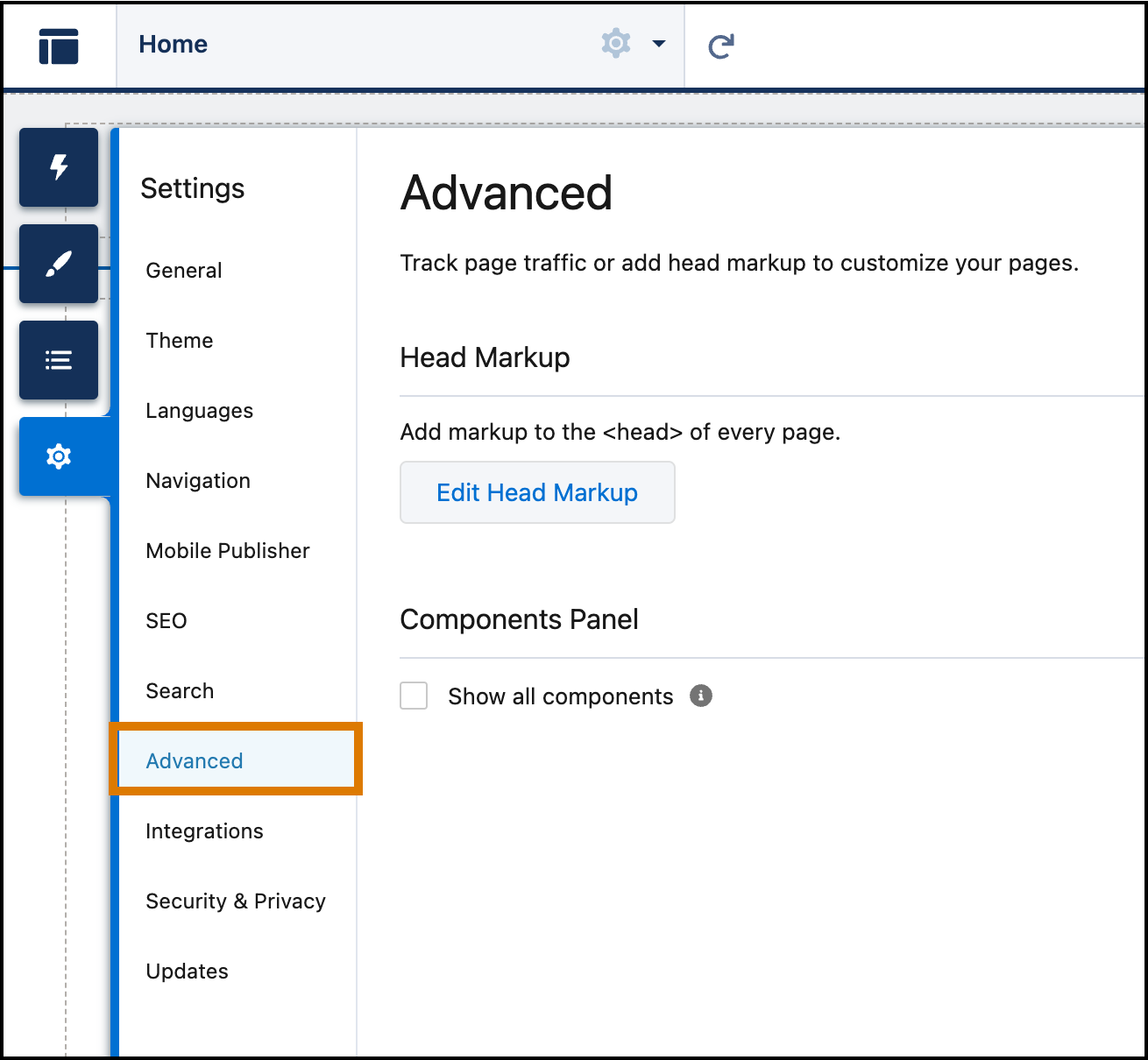Image resolution: width=1148 pixels, height=1060 pixels.
Task: Enable the Show all components checkbox
Action: 413,695
